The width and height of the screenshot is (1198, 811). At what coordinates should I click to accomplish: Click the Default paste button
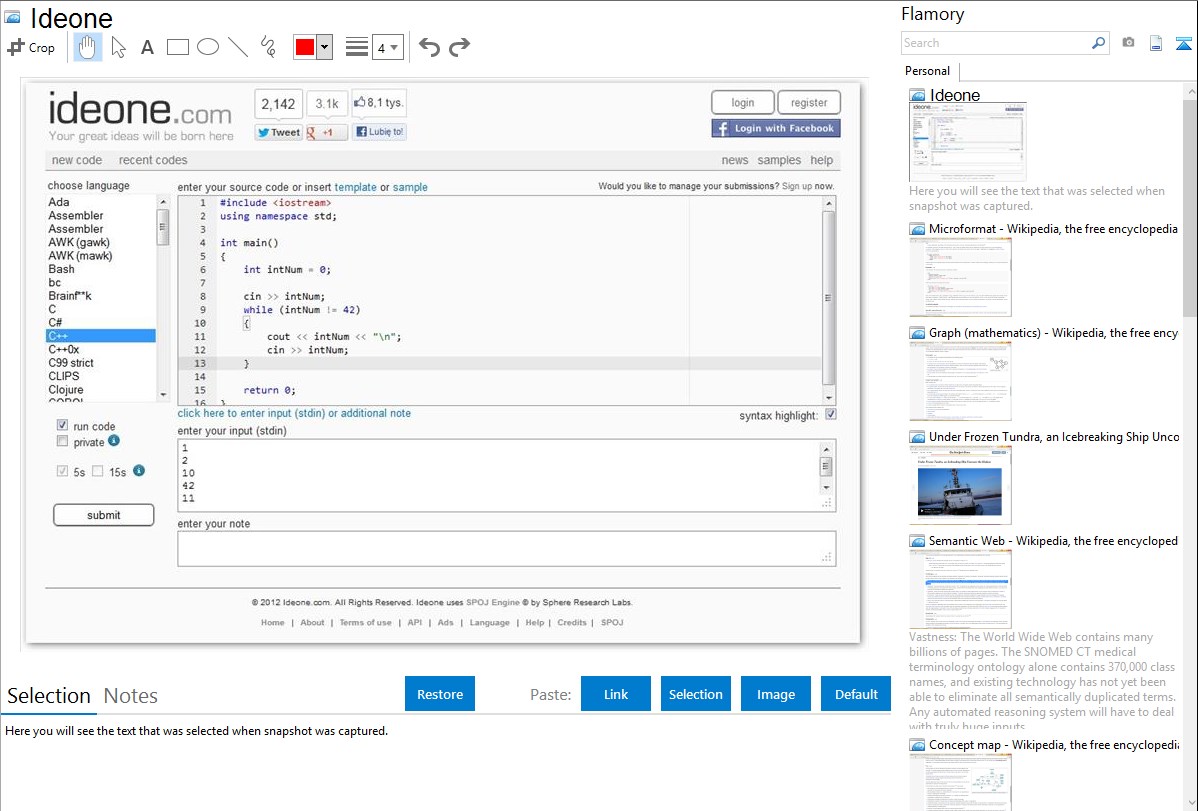pos(856,694)
